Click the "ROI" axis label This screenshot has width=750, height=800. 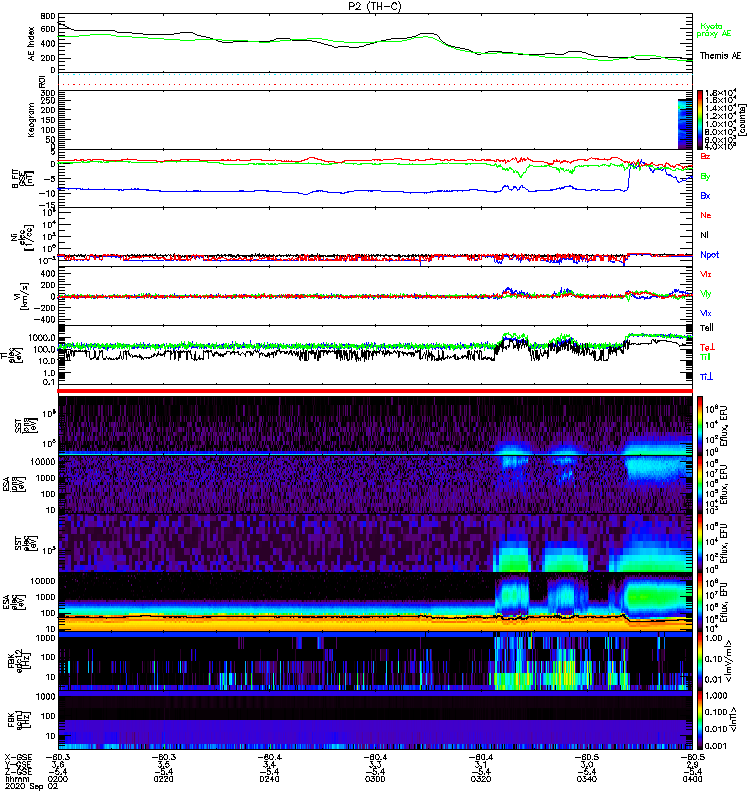click(42, 82)
